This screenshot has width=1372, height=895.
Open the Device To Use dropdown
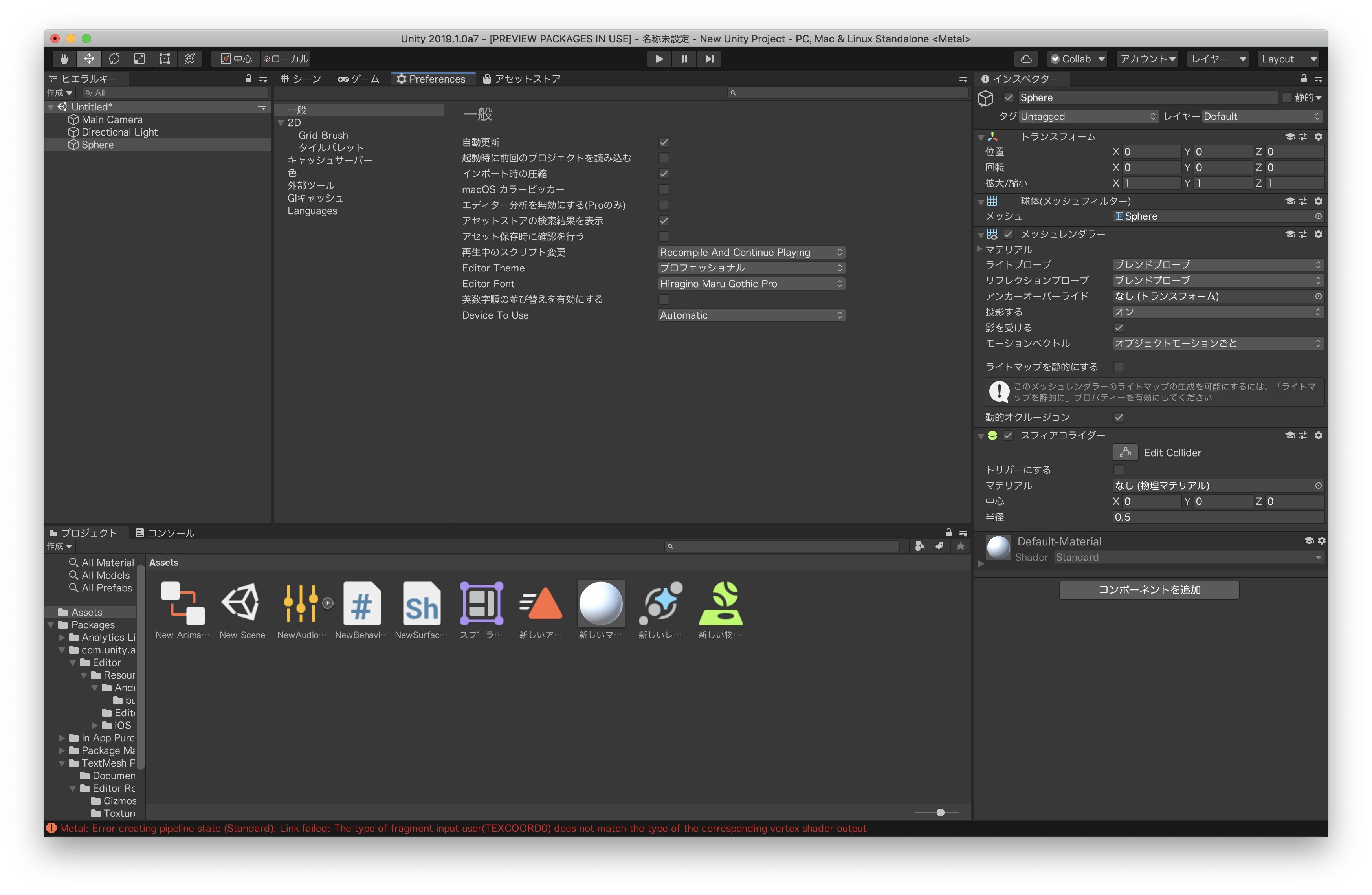752,315
